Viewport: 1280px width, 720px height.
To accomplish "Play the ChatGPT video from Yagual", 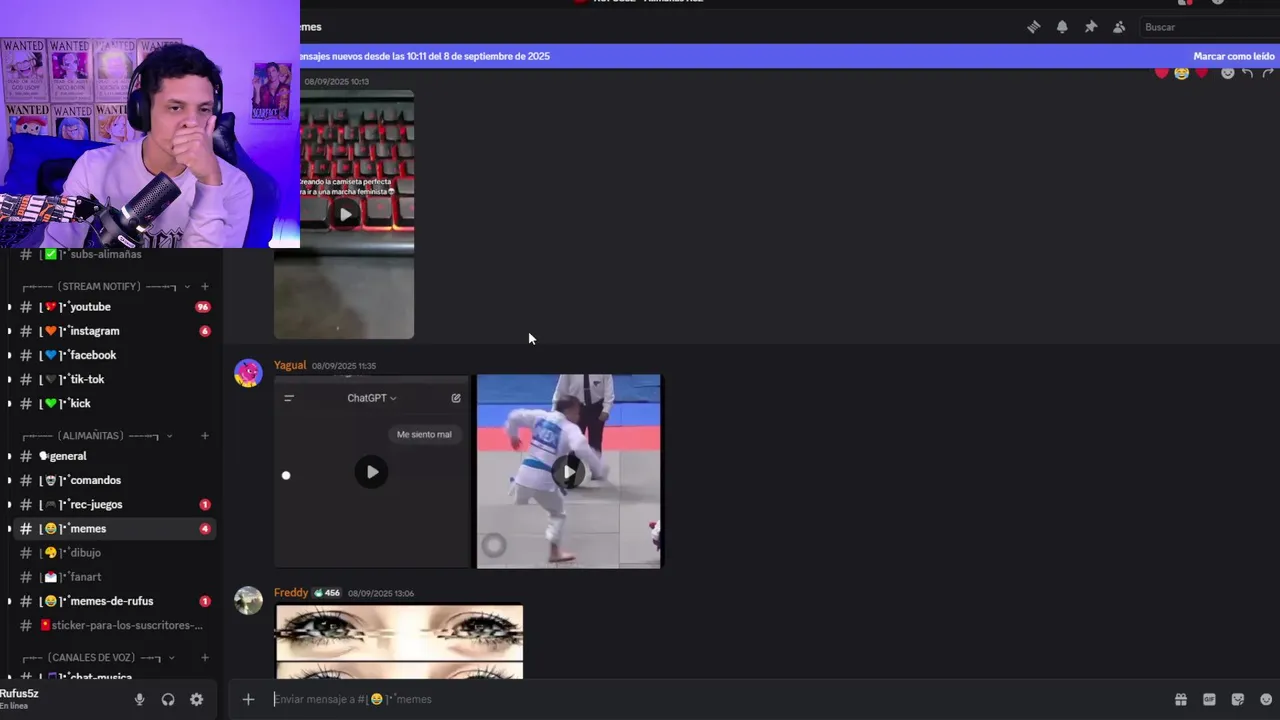I will [x=372, y=472].
